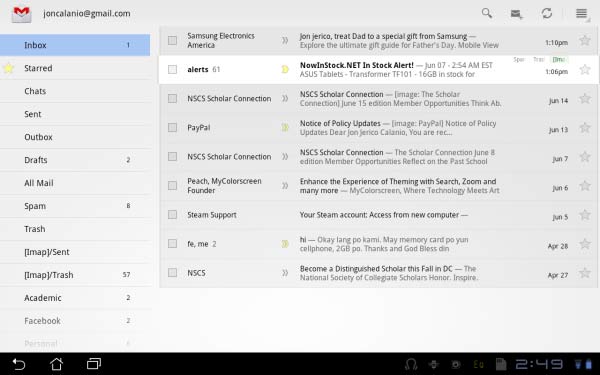Screen dimensions: 600x375
Task: Tap Android back button
Action: click(x=18, y=364)
